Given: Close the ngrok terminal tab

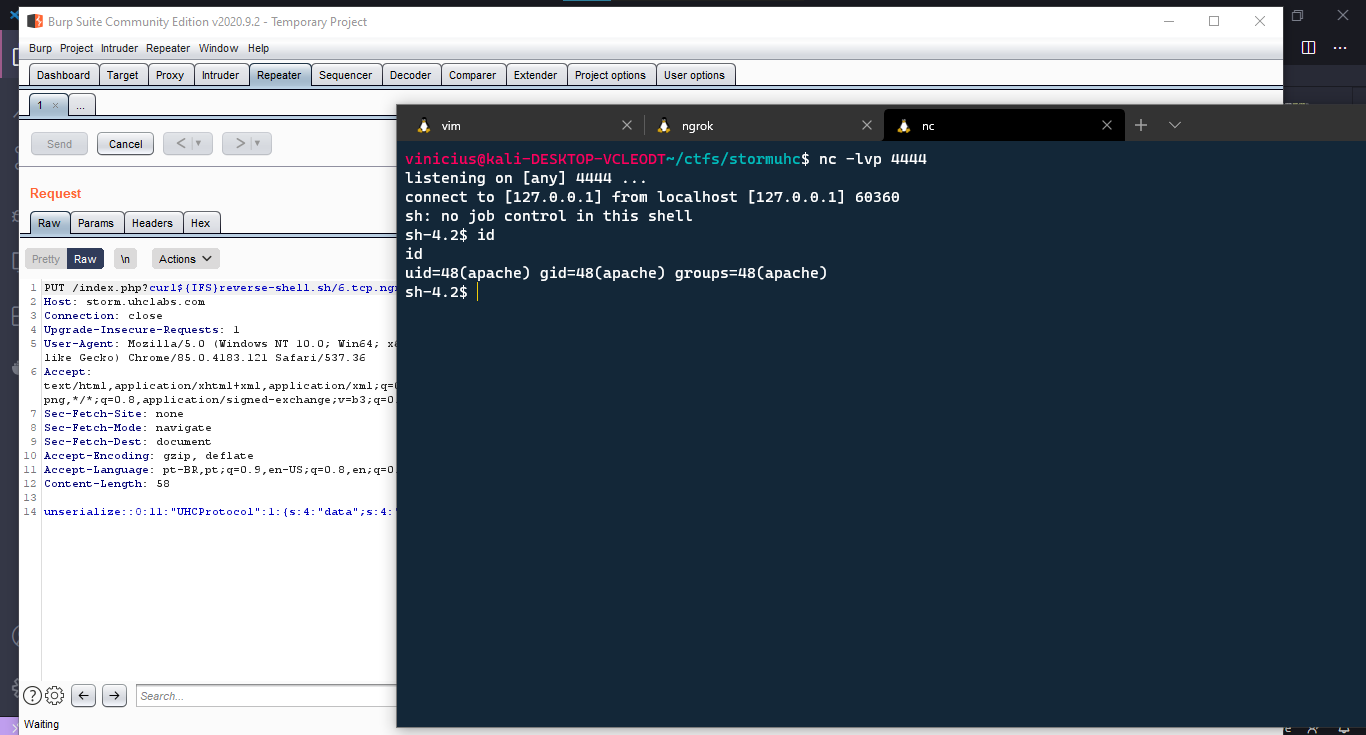Looking at the screenshot, I should click(x=867, y=126).
